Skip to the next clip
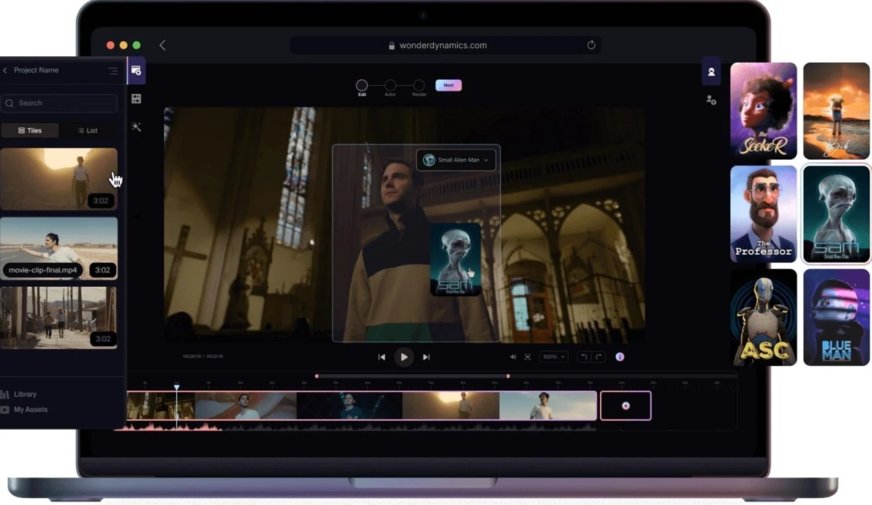The image size is (872, 505). click(426, 357)
